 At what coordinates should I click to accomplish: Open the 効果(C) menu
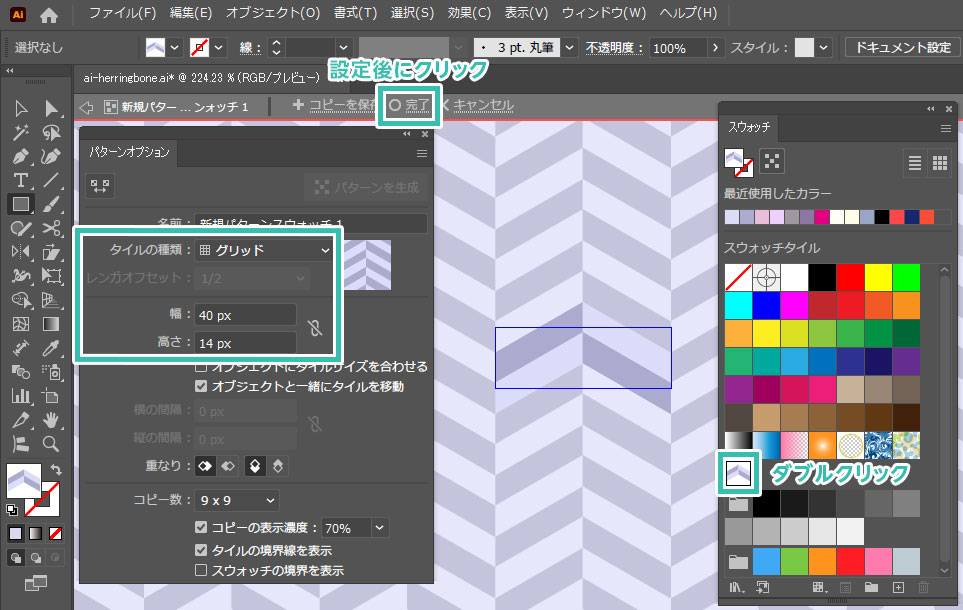point(469,14)
